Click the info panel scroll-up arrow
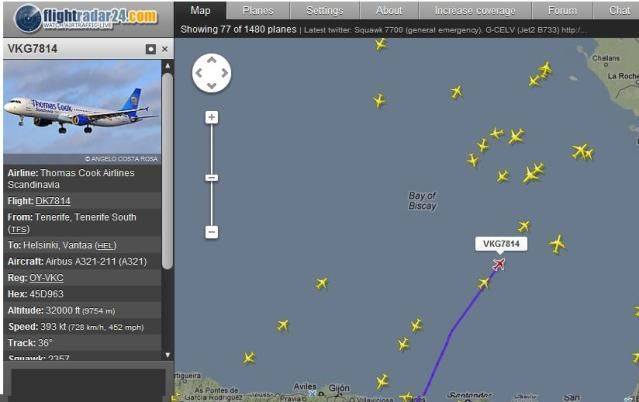The height and width of the screenshot is (402, 639). 167,66
